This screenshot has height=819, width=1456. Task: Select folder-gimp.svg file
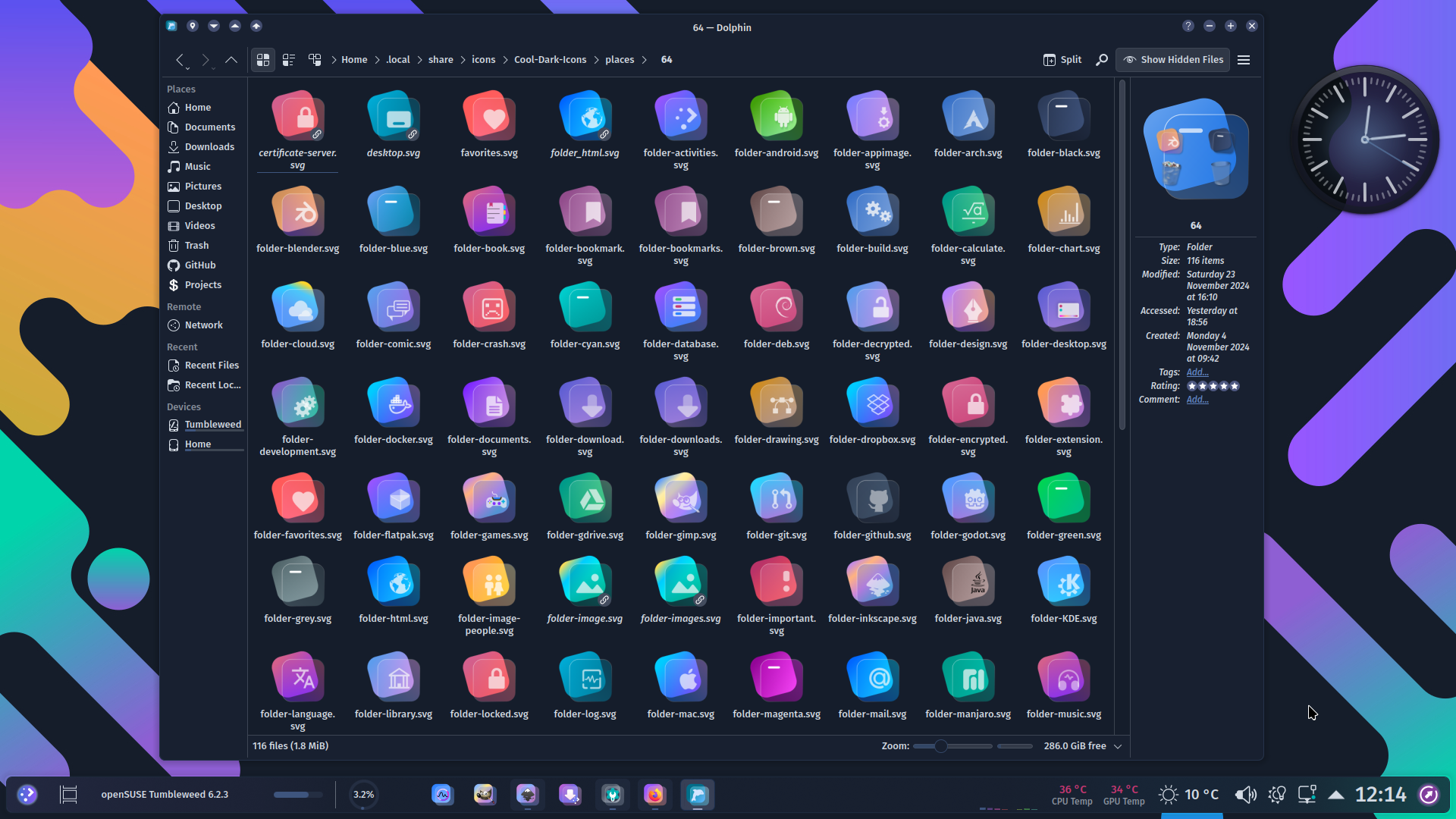[x=681, y=507]
